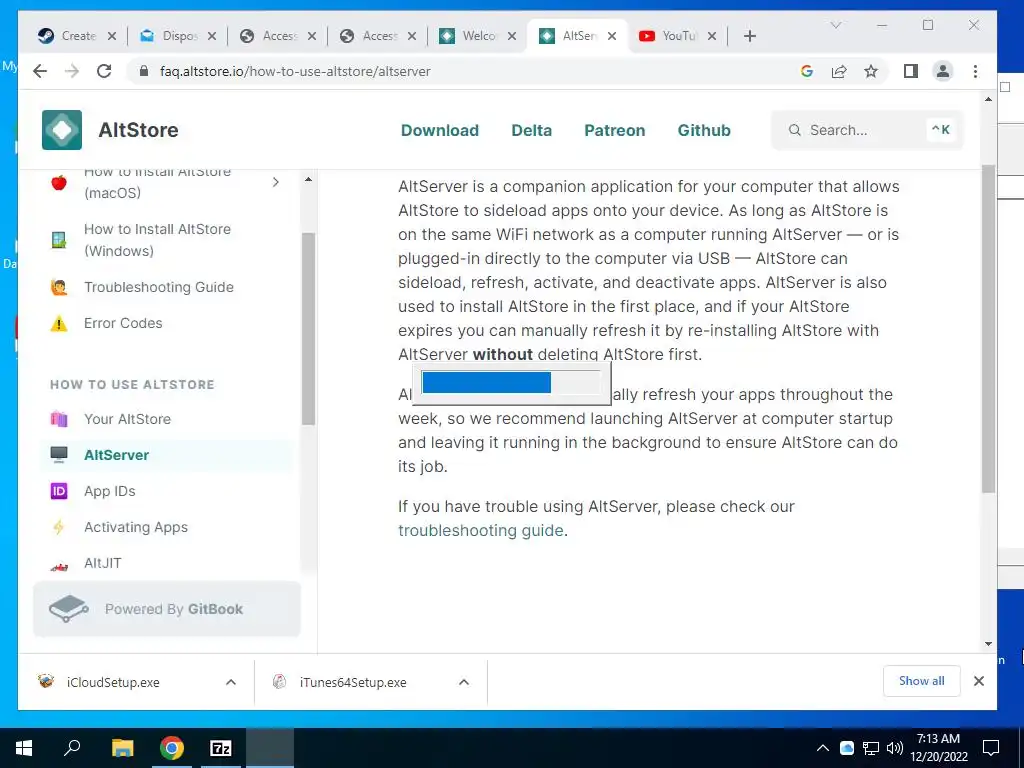Open the notification center icon
Image resolution: width=1024 pixels, height=768 pixels.
[x=991, y=748]
